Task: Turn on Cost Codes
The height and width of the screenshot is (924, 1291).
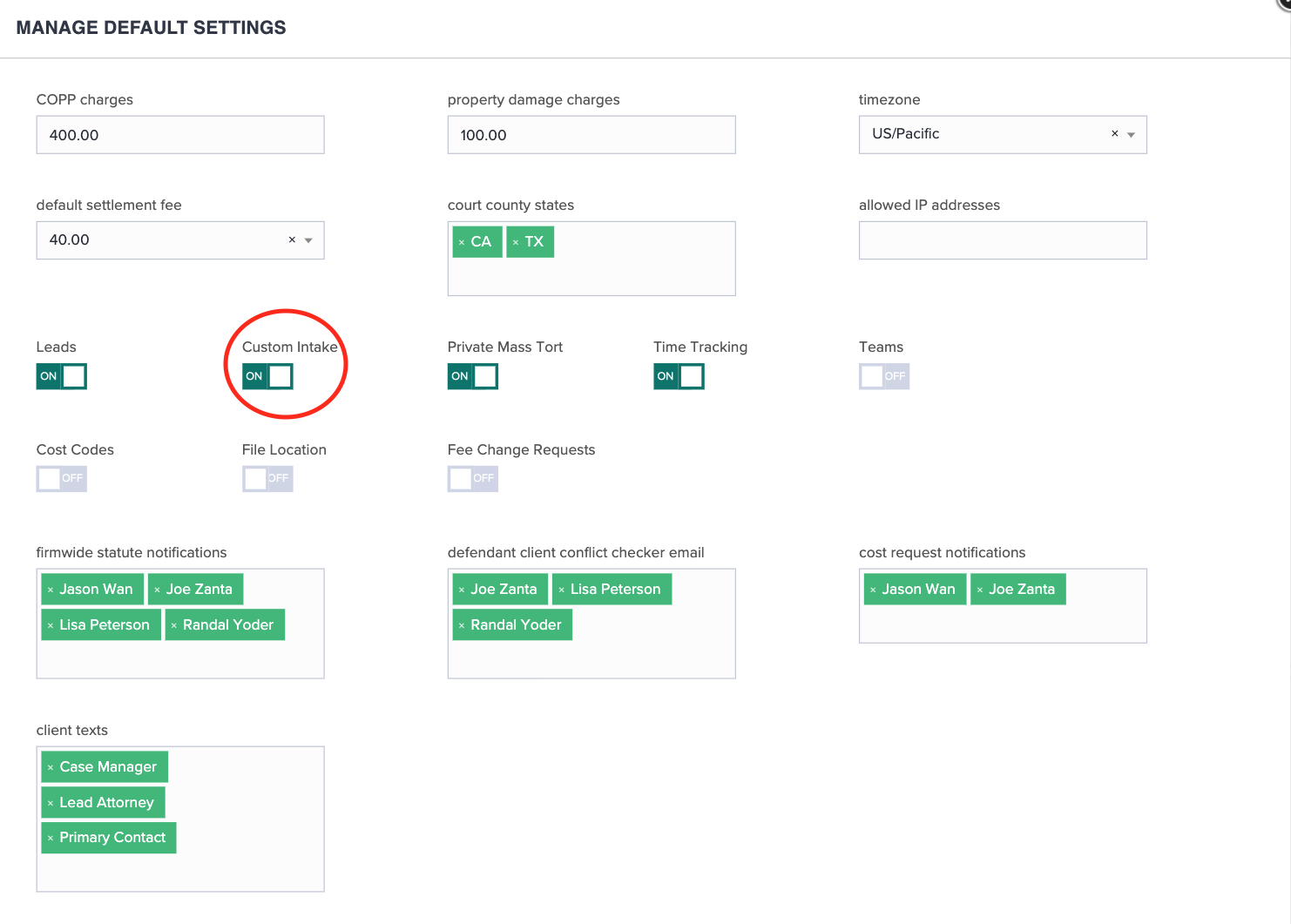Action: pos(61,478)
